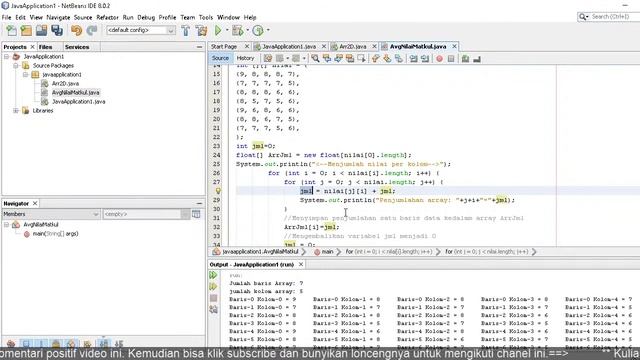Viewport: 640px width, 360px height.
Task: Click the Open Project toolbar icon
Action: click(x=41, y=30)
